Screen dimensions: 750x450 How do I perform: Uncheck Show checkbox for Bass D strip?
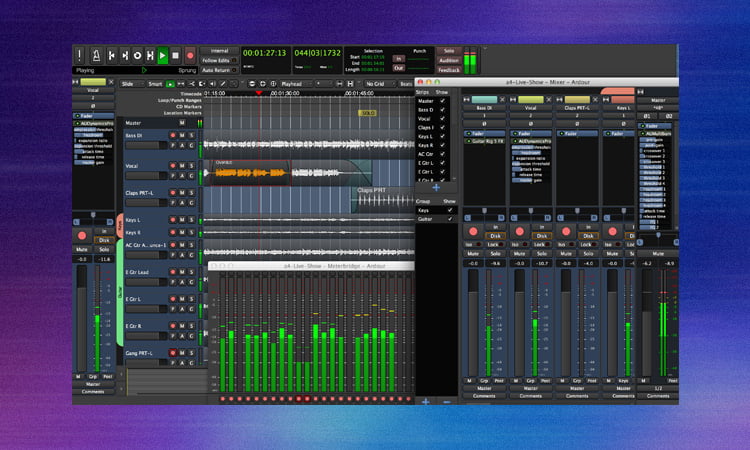pos(443,109)
